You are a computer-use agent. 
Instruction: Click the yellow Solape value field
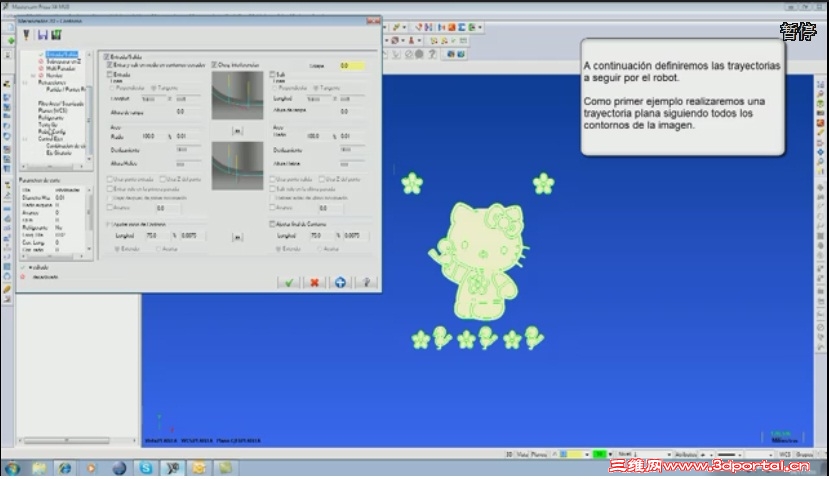[x=352, y=66]
